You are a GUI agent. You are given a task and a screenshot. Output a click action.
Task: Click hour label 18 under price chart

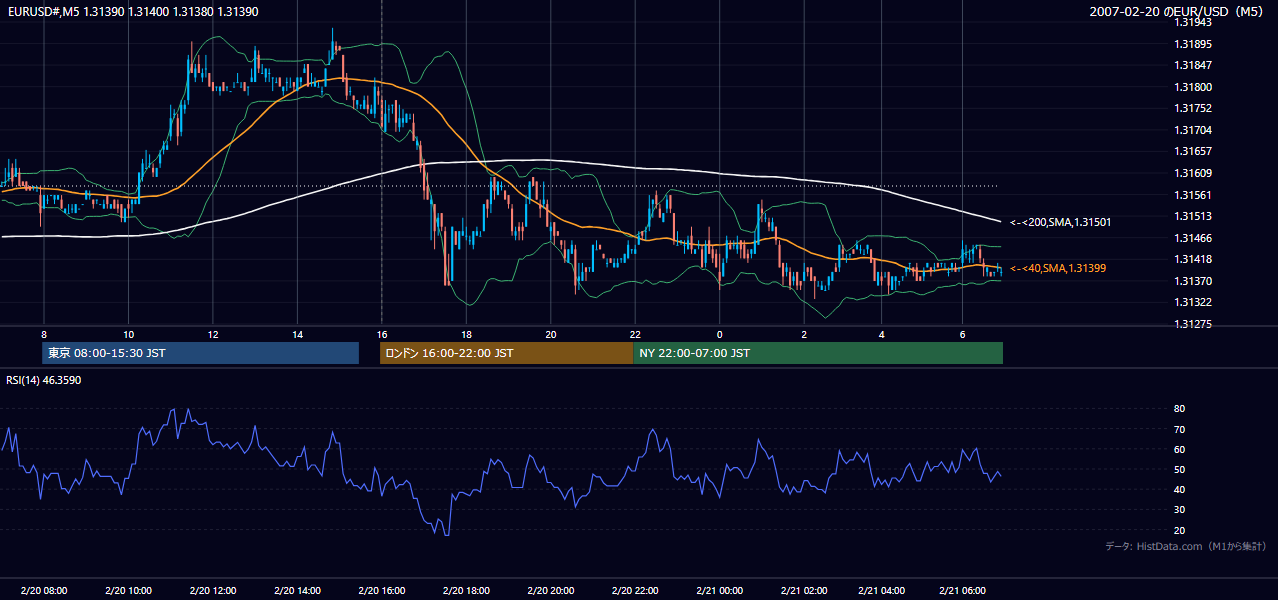coord(466,333)
